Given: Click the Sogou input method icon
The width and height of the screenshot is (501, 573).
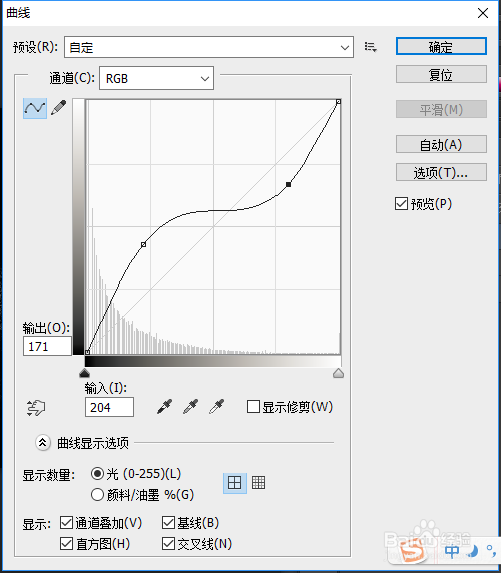Looking at the screenshot, I should tap(413, 552).
